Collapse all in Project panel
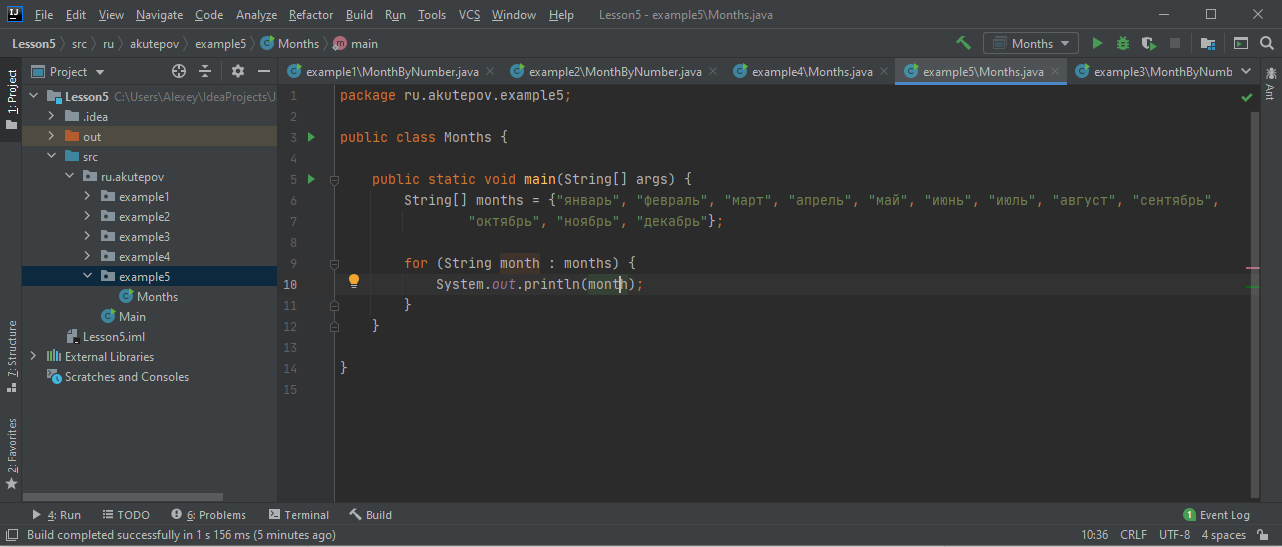 pos(205,71)
